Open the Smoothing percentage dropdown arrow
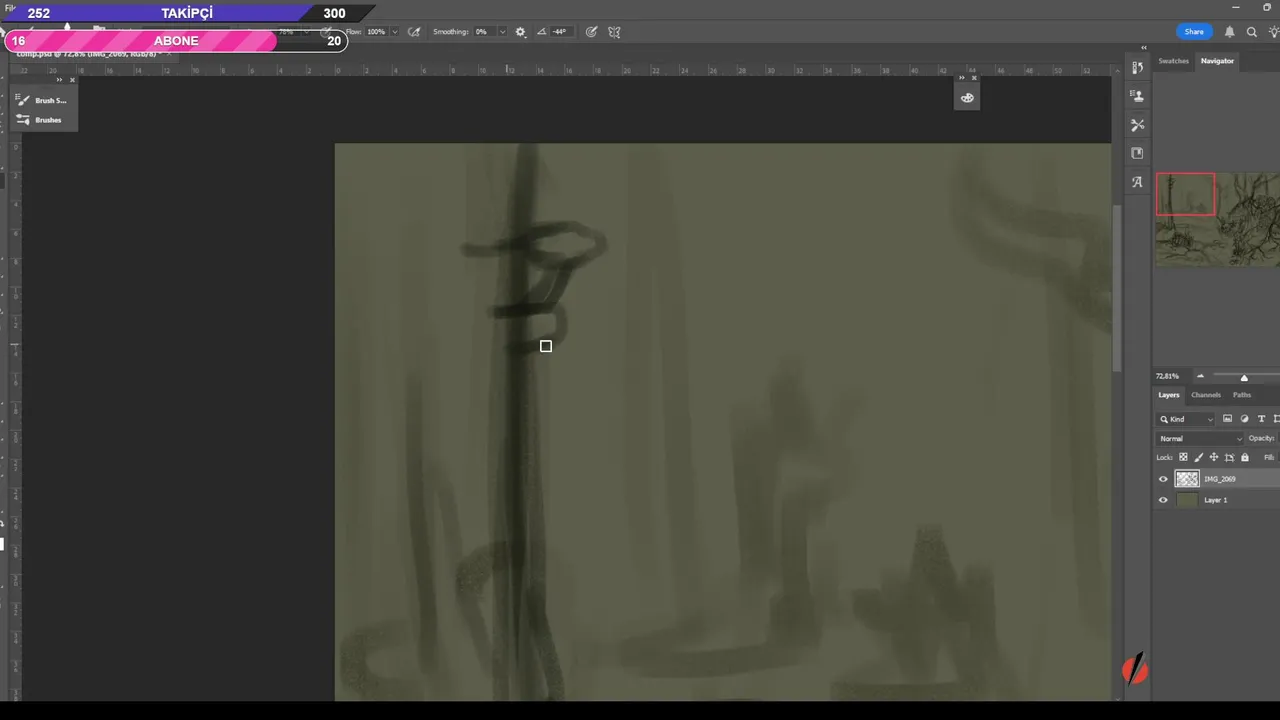The image size is (1280, 720). point(502,32)
